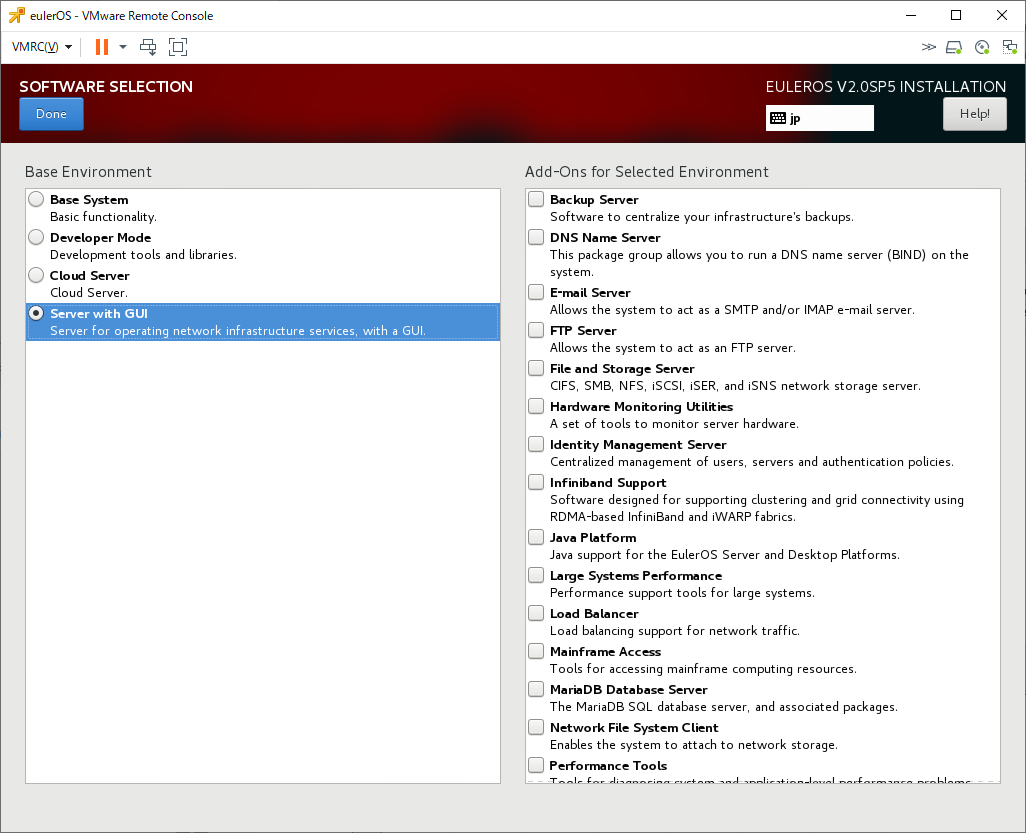Check the Java Platform add-on
1026x833 pixels.
pyautogui.click(x=537, y=537)
